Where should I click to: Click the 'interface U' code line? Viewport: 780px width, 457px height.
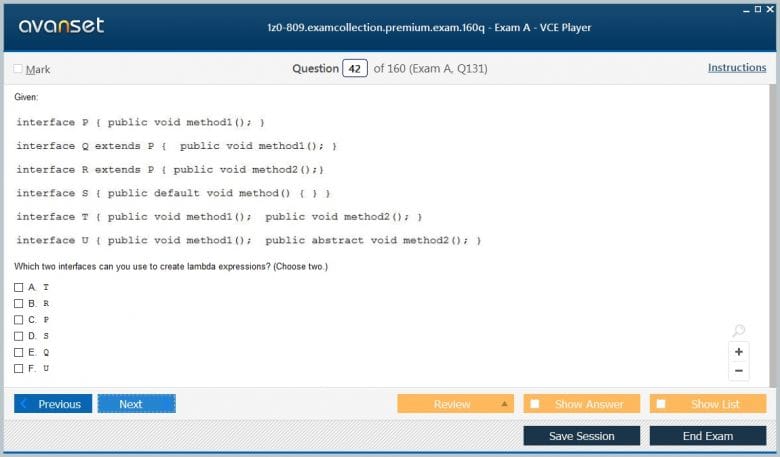(x=249, y=241)
